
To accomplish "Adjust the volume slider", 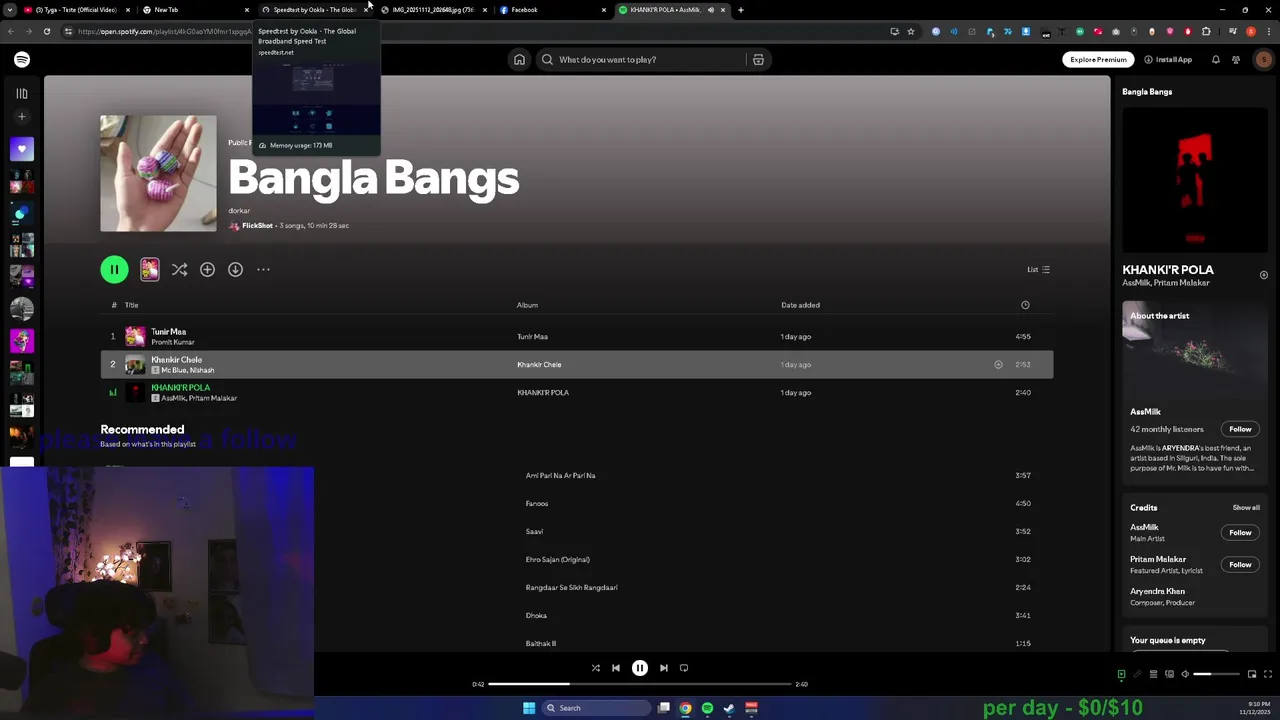I will pyautogui.click(x=1217, y=674).
